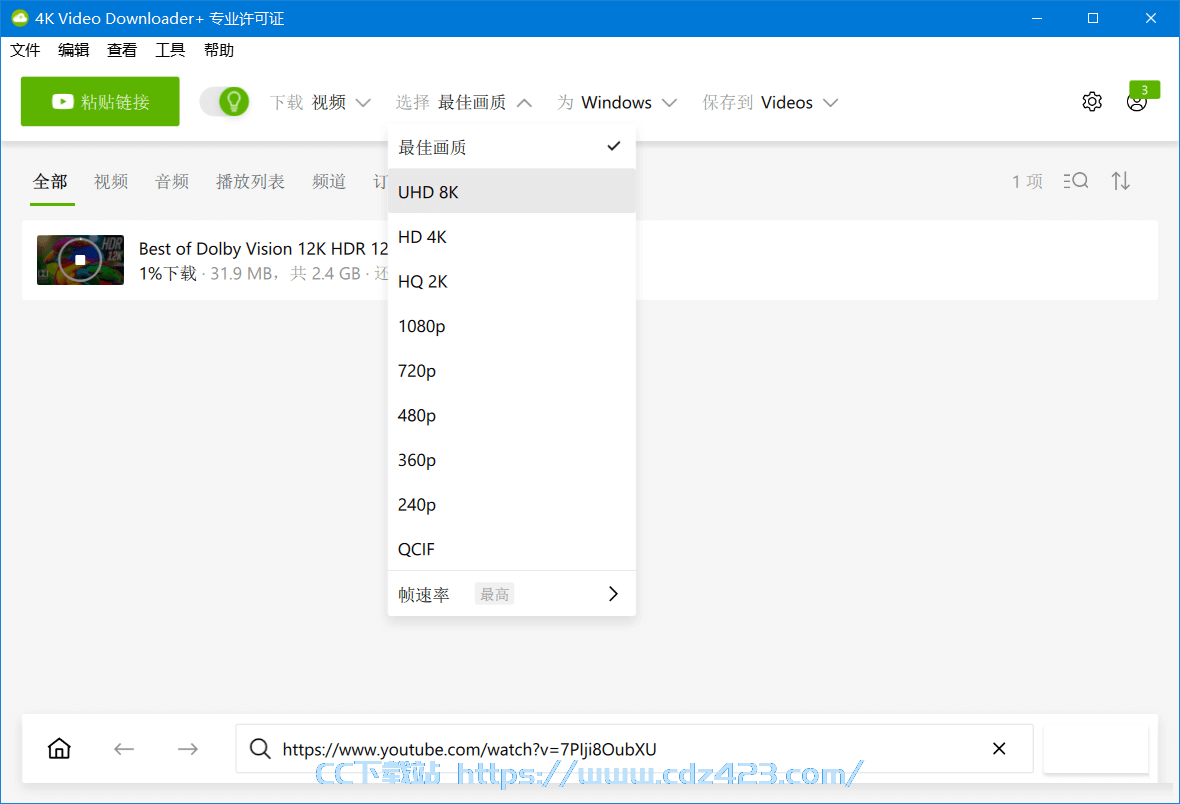Switch to the 频道 tab
Image resolution: width=1180 pixels, height=804 pixels.
[329, 181]
